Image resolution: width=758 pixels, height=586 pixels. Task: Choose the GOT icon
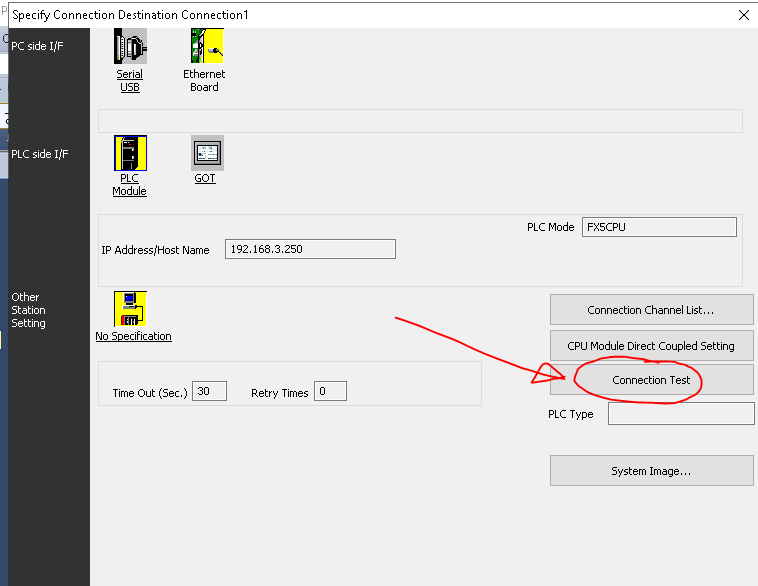(x=207, y=153)
